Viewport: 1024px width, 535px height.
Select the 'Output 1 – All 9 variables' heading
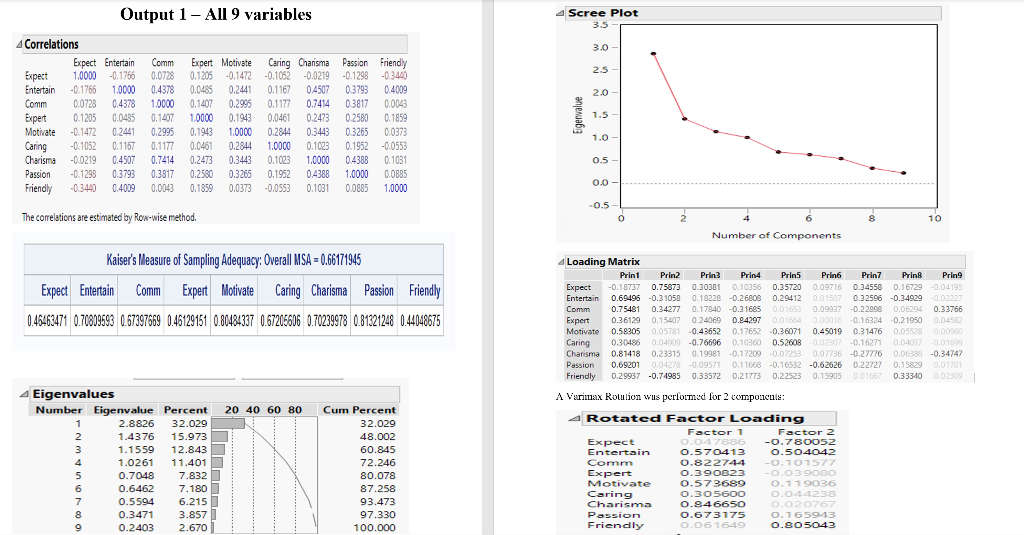(216, 14)
